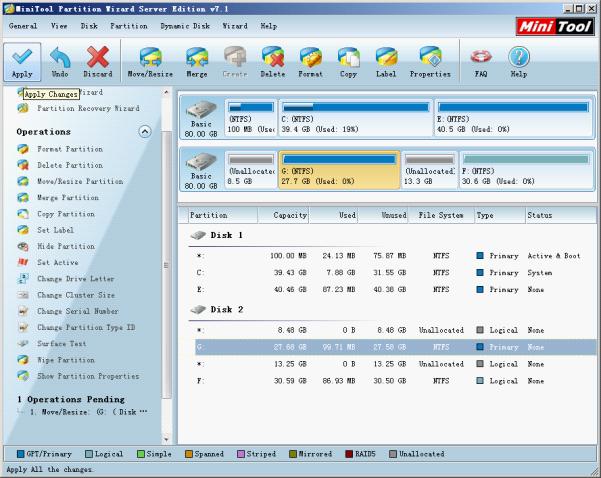Show Properties from the toolbar
This screenshot has height=478, width=601.
click(x=430, y=62)
